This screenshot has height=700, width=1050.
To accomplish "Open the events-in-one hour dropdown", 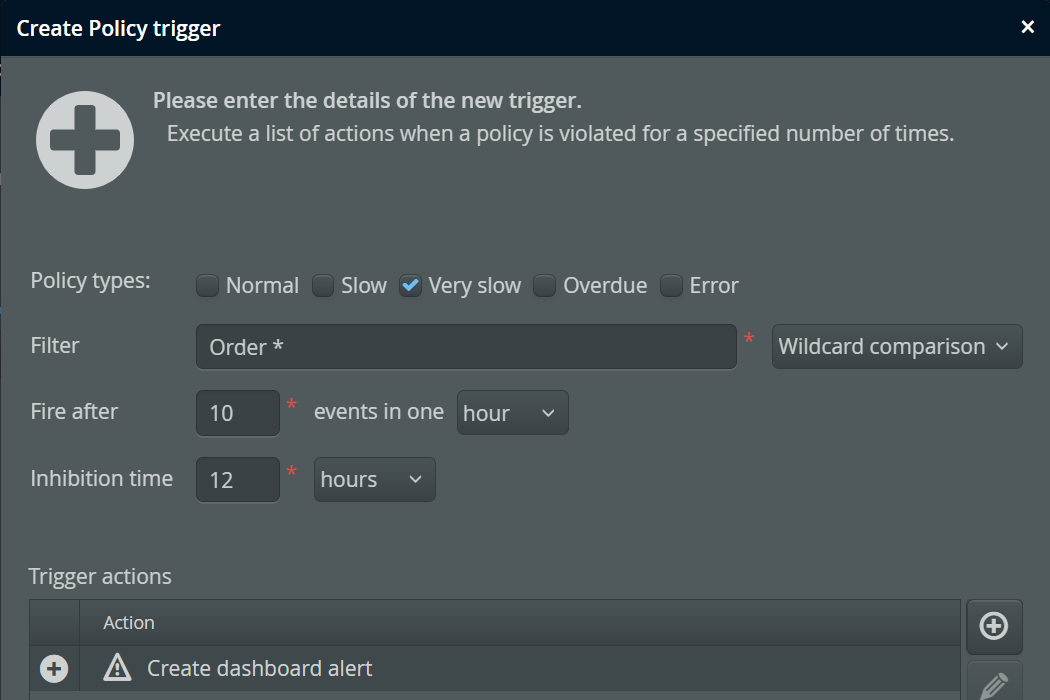I will [512, 413].
